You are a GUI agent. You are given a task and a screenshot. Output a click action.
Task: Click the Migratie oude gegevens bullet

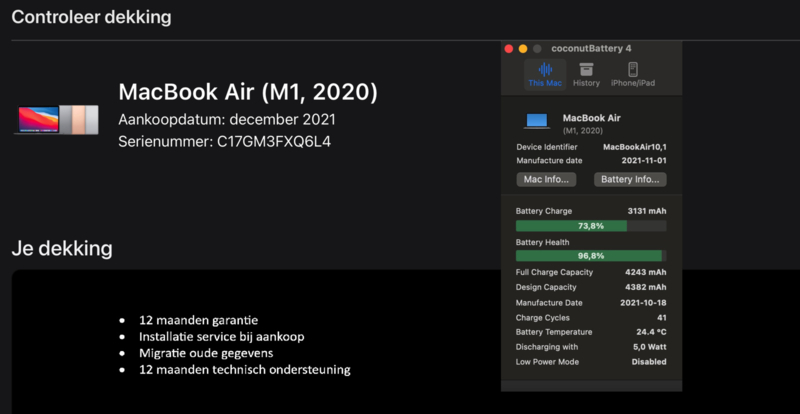tap(206, 353)
